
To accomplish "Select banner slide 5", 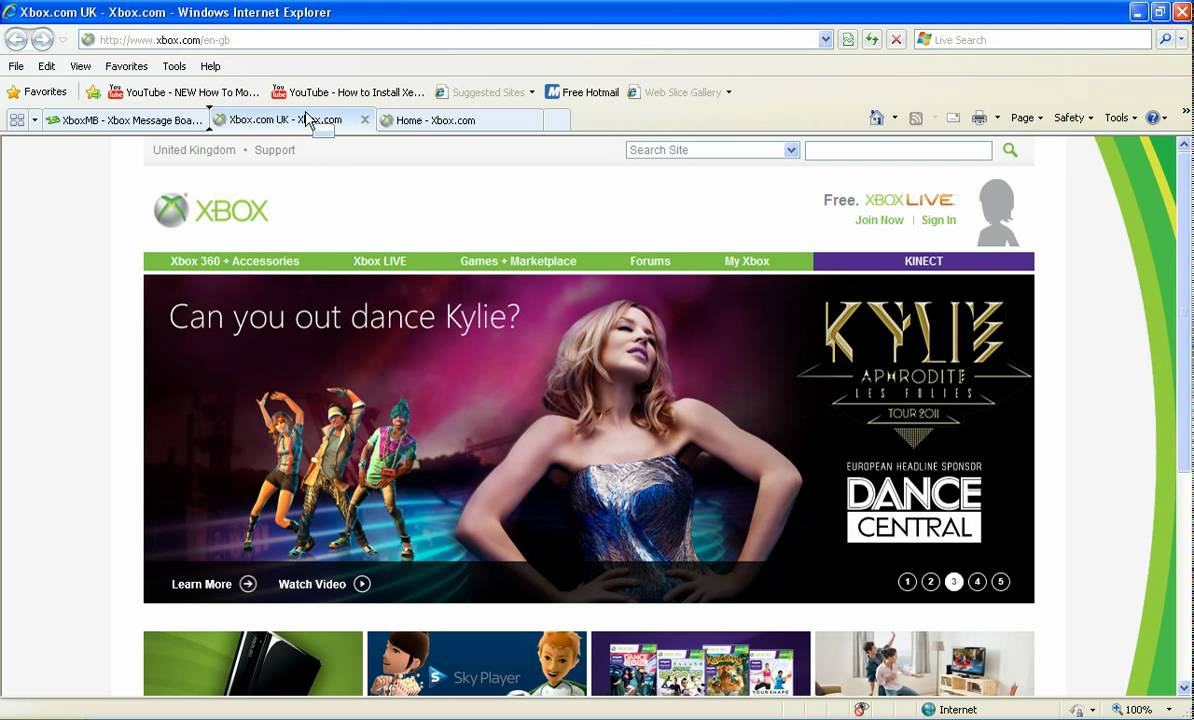I will pyautogui.click(x=1001, y=581).
